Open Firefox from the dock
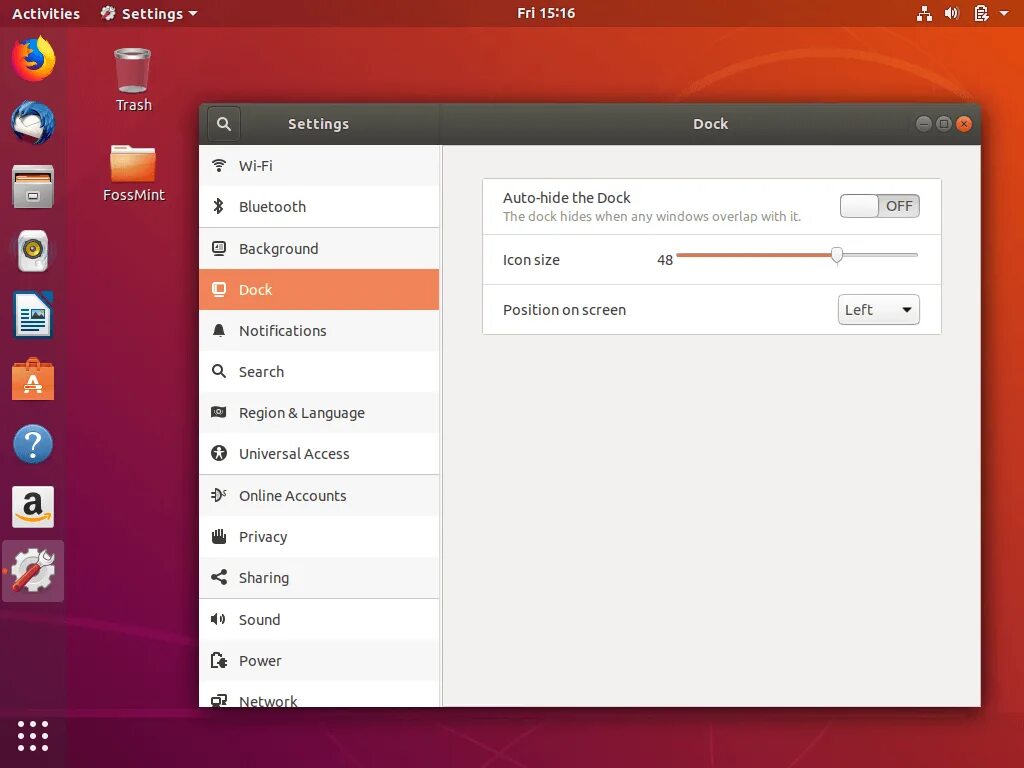This screenshot has height=768, width=1024. coord(33,59)
